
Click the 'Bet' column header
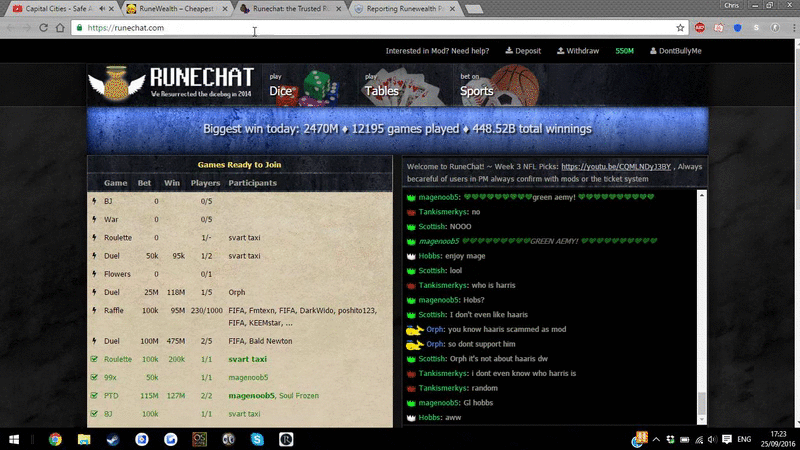144,183
